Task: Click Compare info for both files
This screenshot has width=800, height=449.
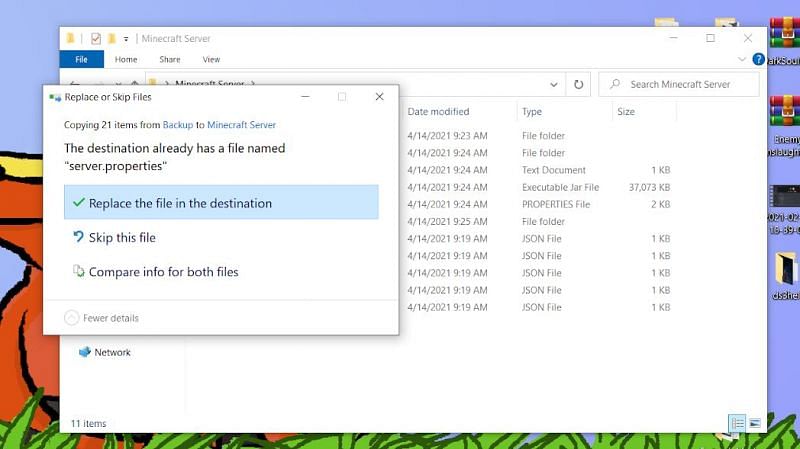Action: point(163,272)
